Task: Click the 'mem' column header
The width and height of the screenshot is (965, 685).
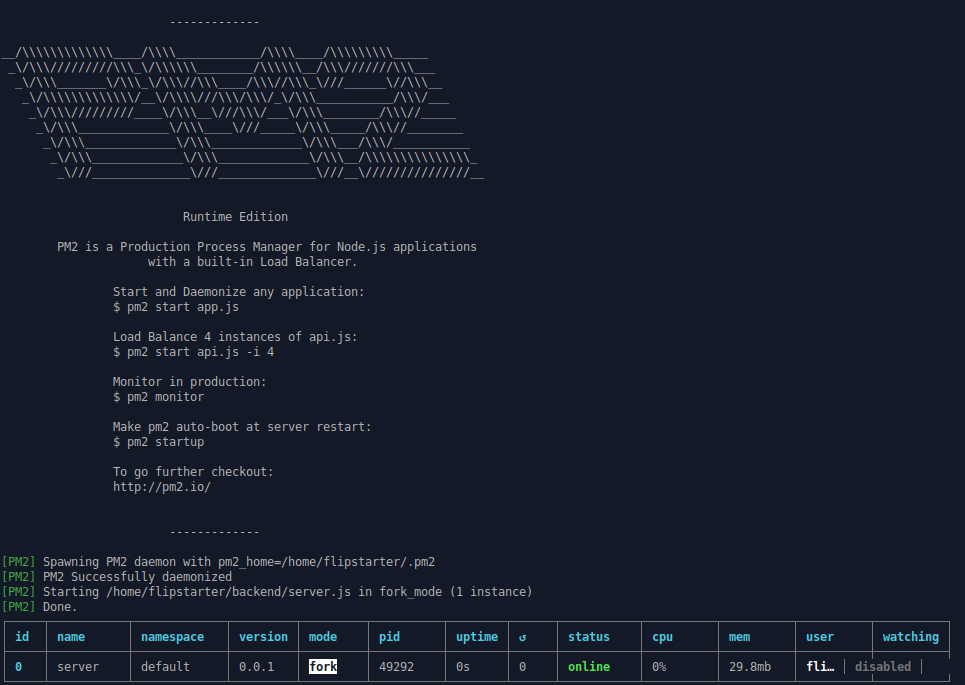Action: click(740, 637)
